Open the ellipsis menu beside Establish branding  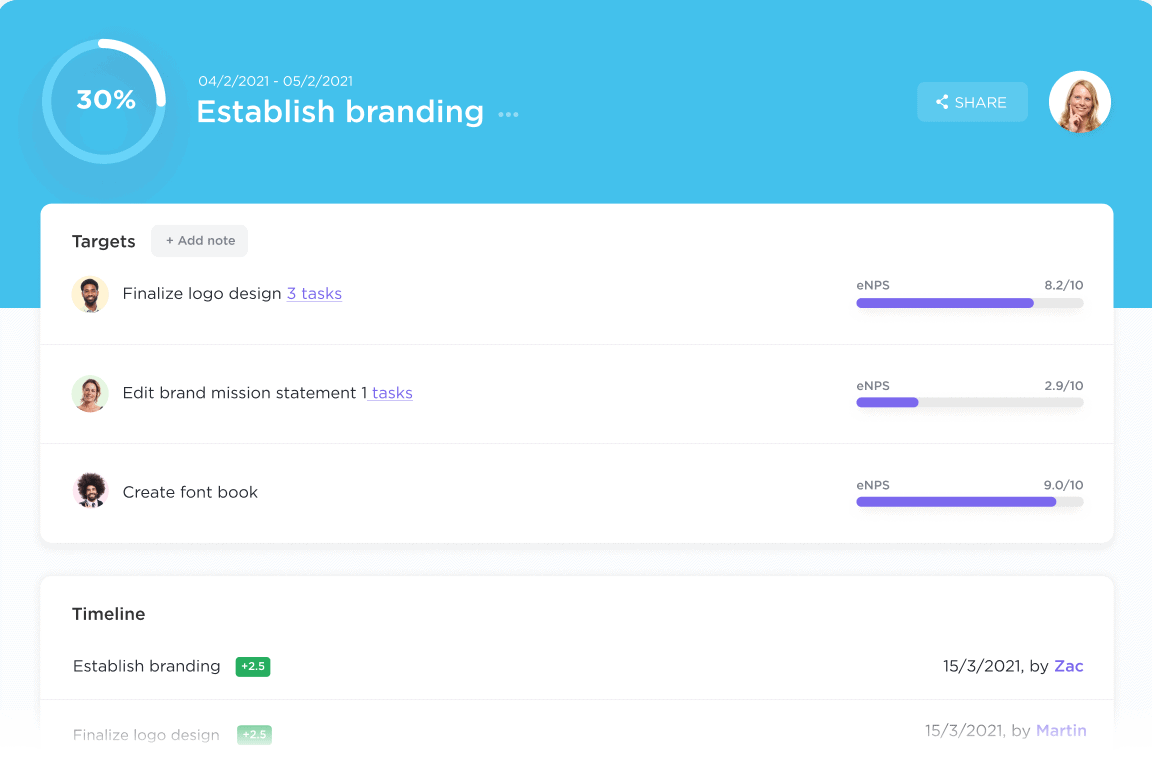click(508, 114)
